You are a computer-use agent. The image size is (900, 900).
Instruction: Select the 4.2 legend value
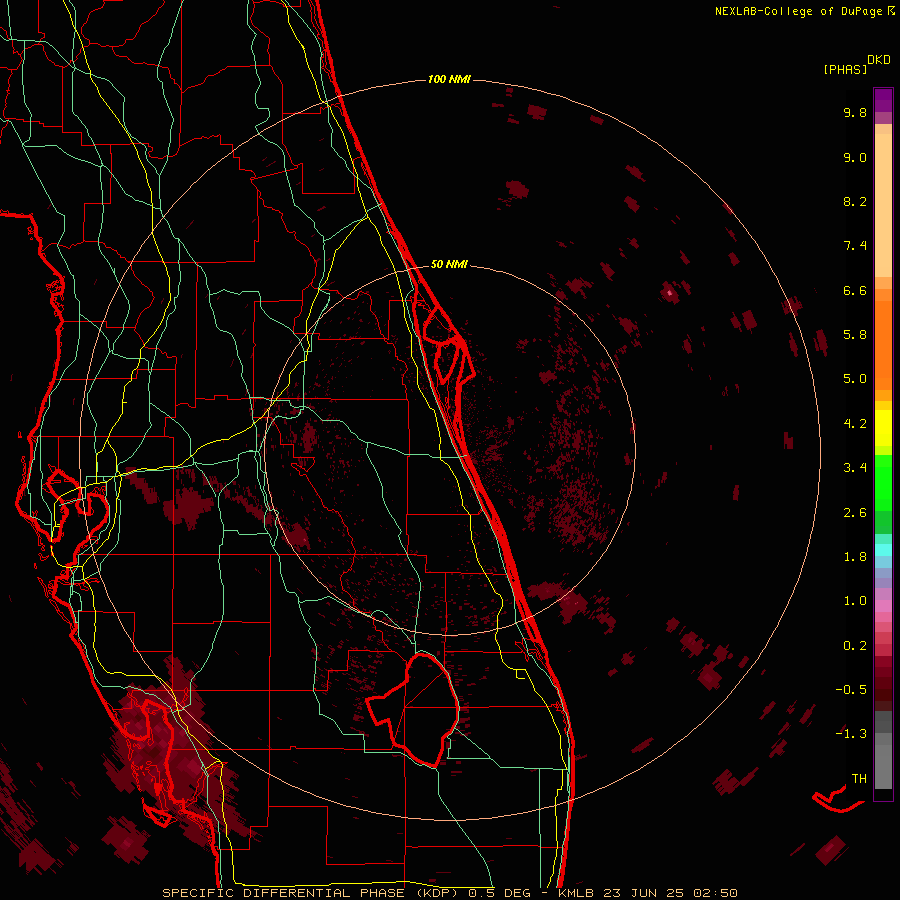pyautogui.click(x=855, y=424)
